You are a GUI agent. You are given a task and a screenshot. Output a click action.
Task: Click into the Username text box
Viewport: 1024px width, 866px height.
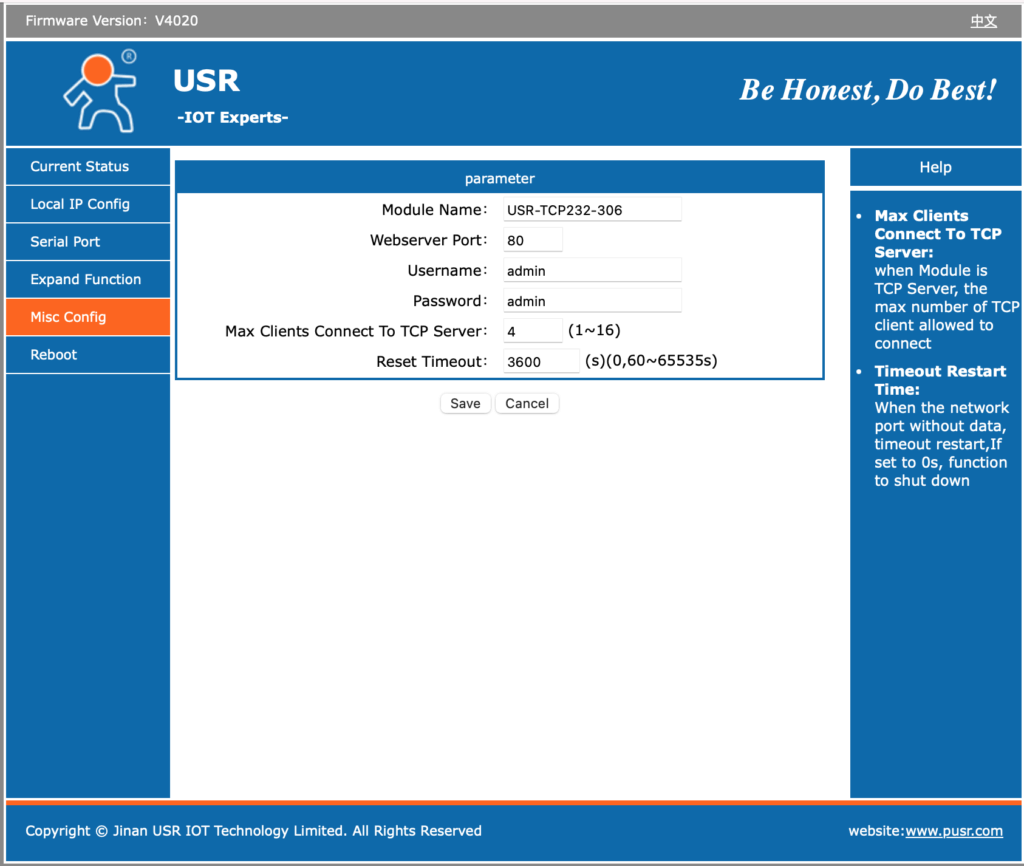592,270
